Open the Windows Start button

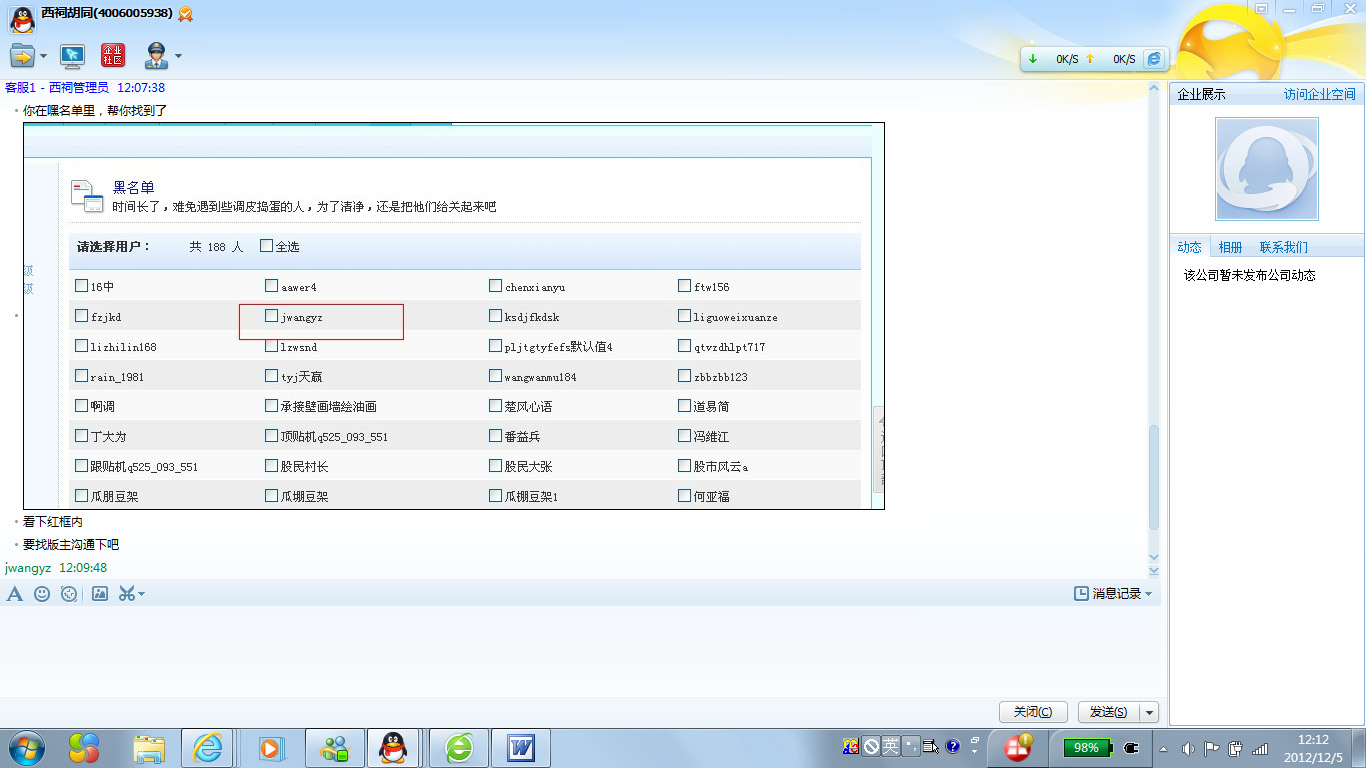26,747
